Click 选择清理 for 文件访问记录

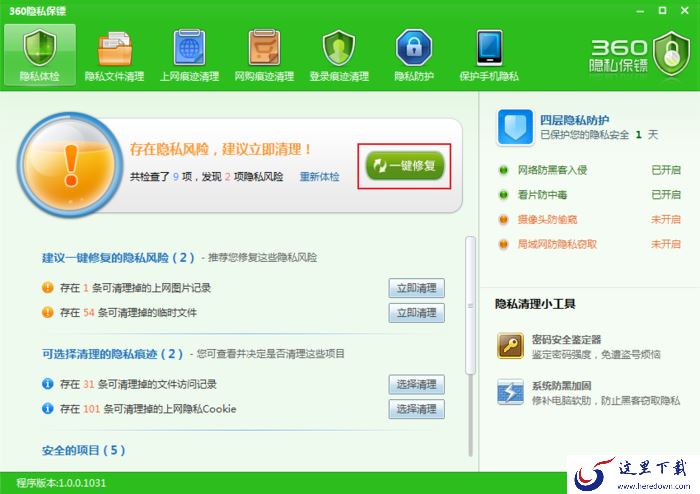click(x=417, y=385)
